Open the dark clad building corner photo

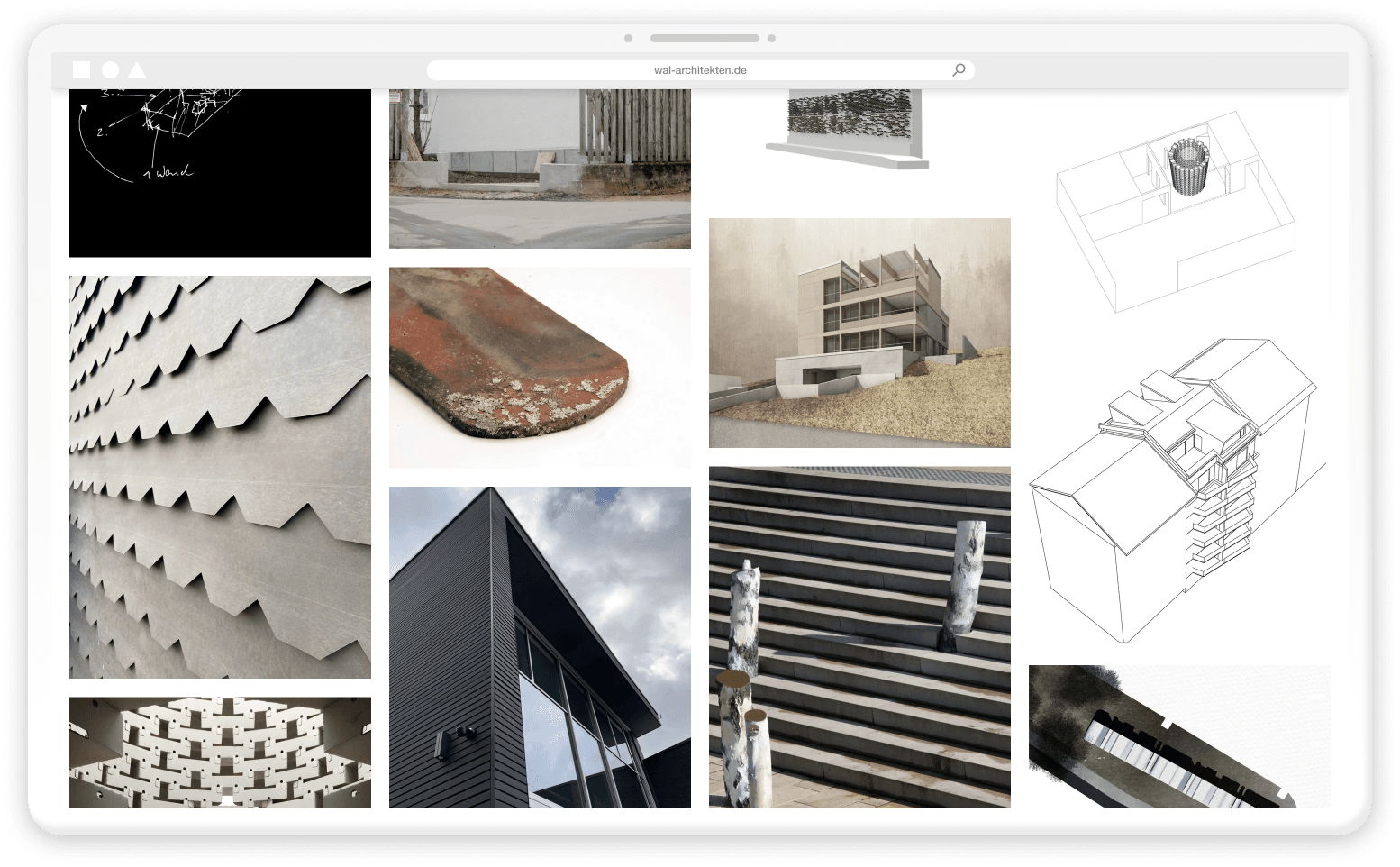(540, 647)
